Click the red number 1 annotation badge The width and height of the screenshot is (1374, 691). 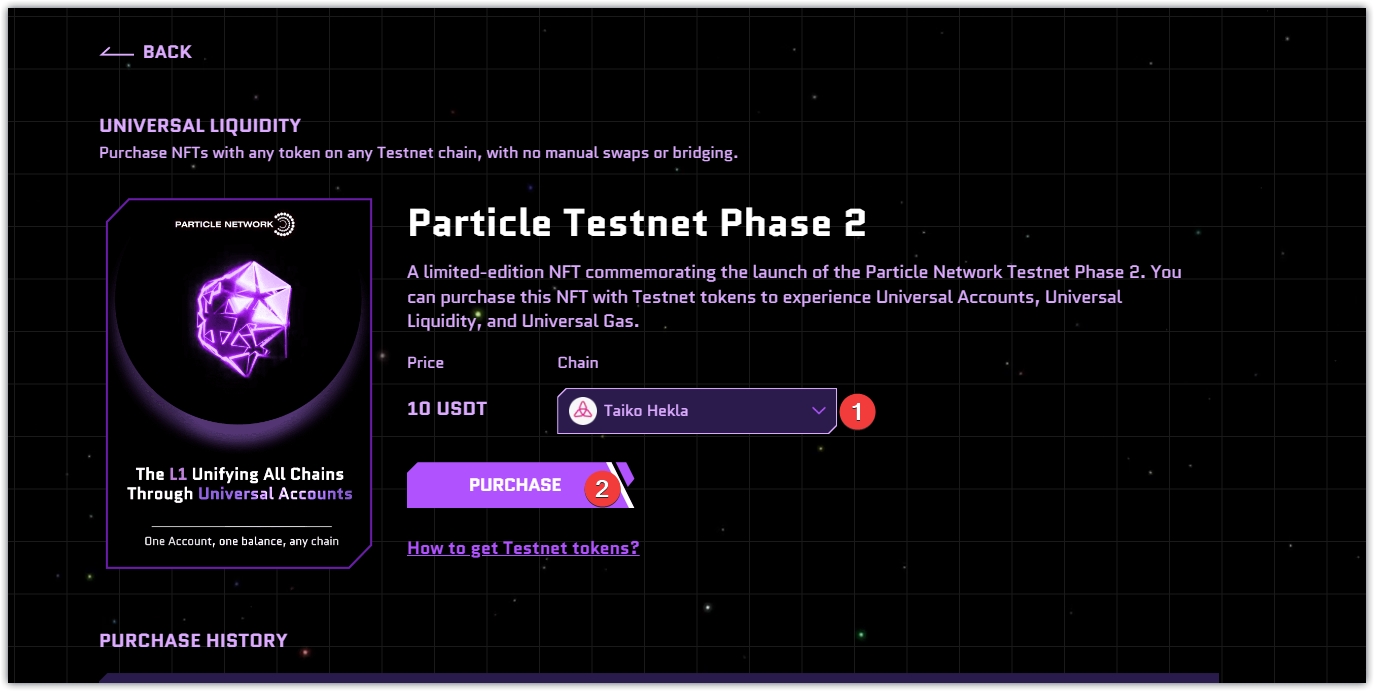point(857,412)
